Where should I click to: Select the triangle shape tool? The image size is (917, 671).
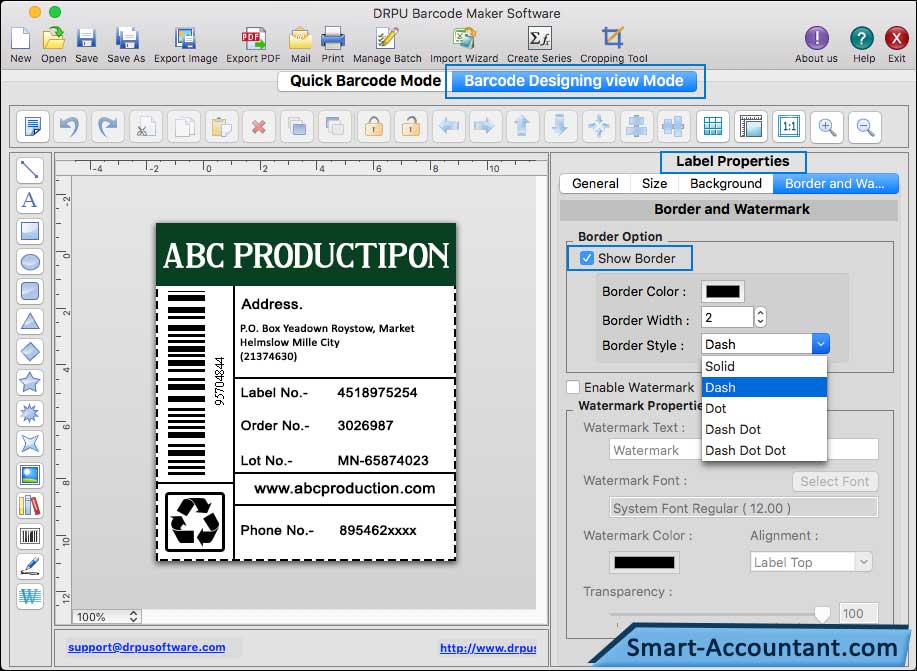30,321
